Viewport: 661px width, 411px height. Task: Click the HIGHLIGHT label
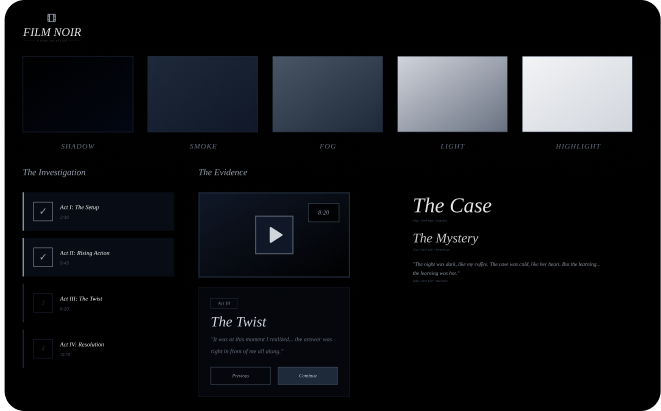click(578, 146)
